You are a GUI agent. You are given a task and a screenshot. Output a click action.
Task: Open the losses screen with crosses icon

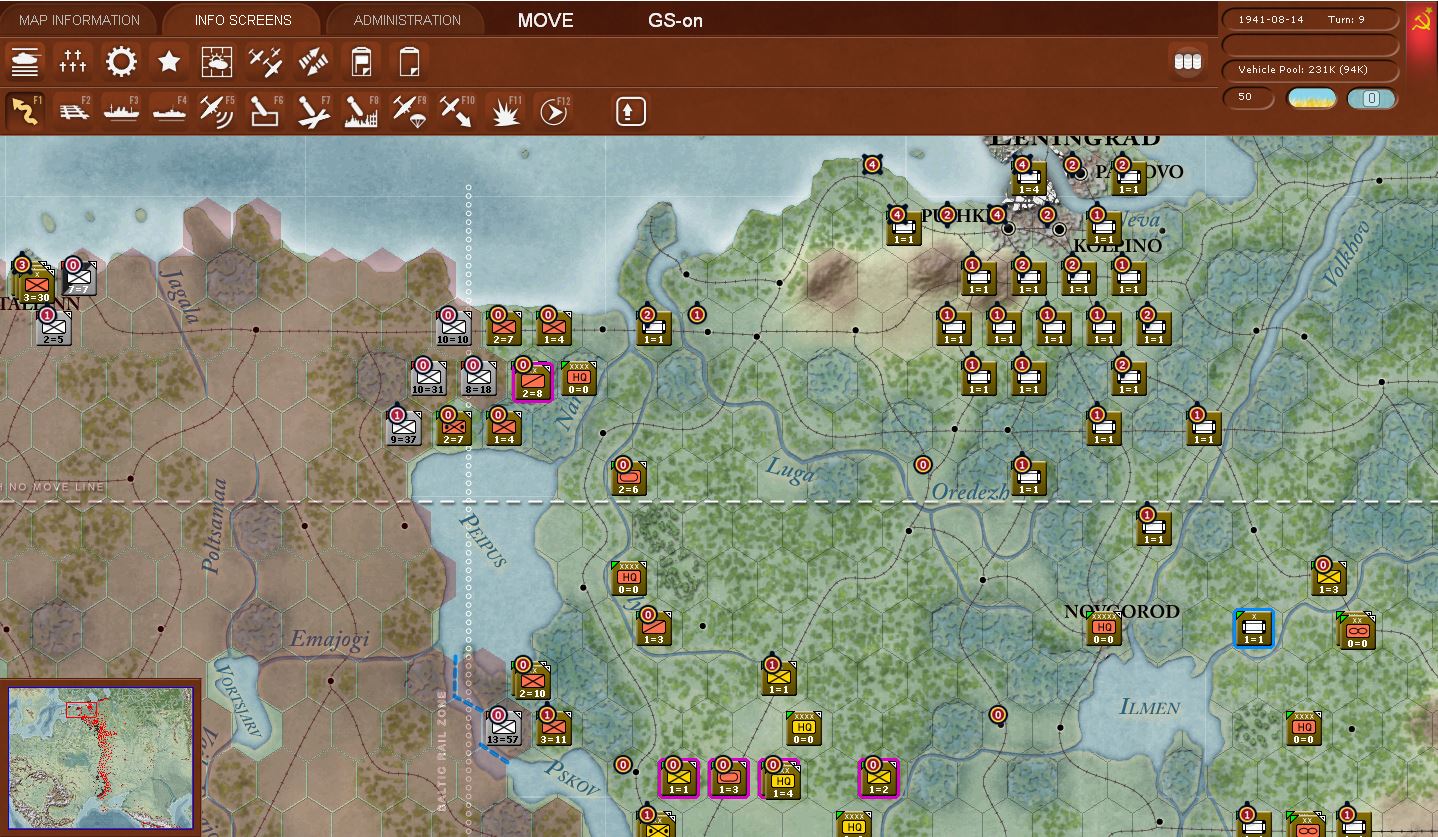[73, 62]
